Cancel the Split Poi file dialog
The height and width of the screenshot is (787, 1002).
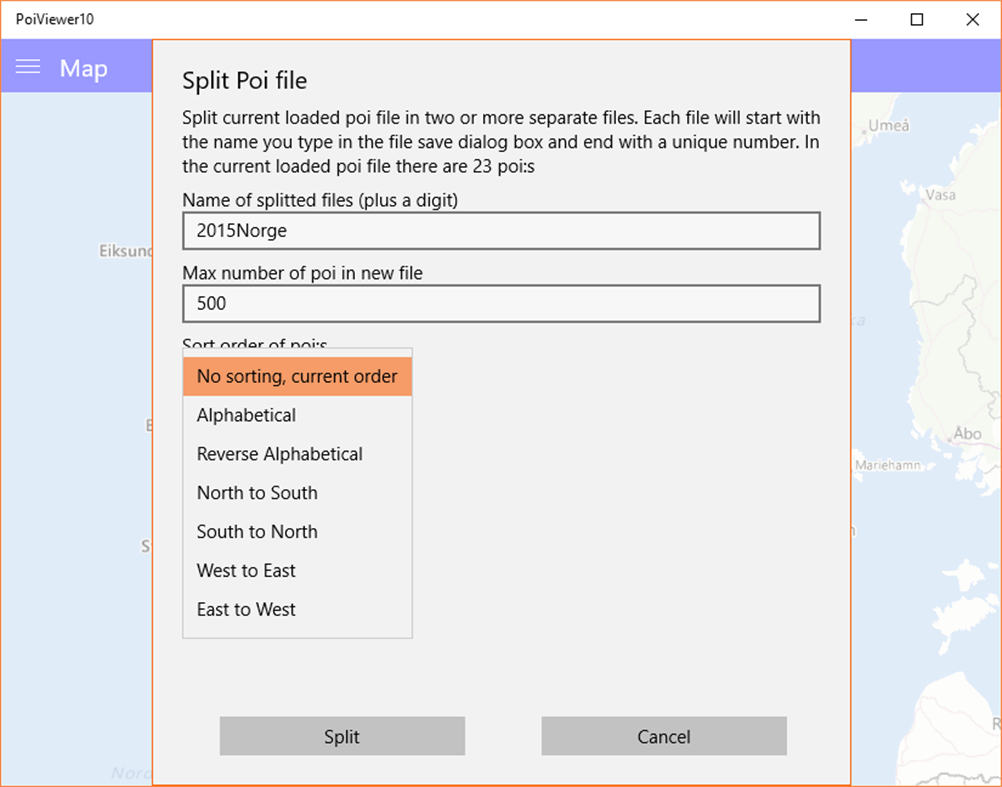(663, 736)
